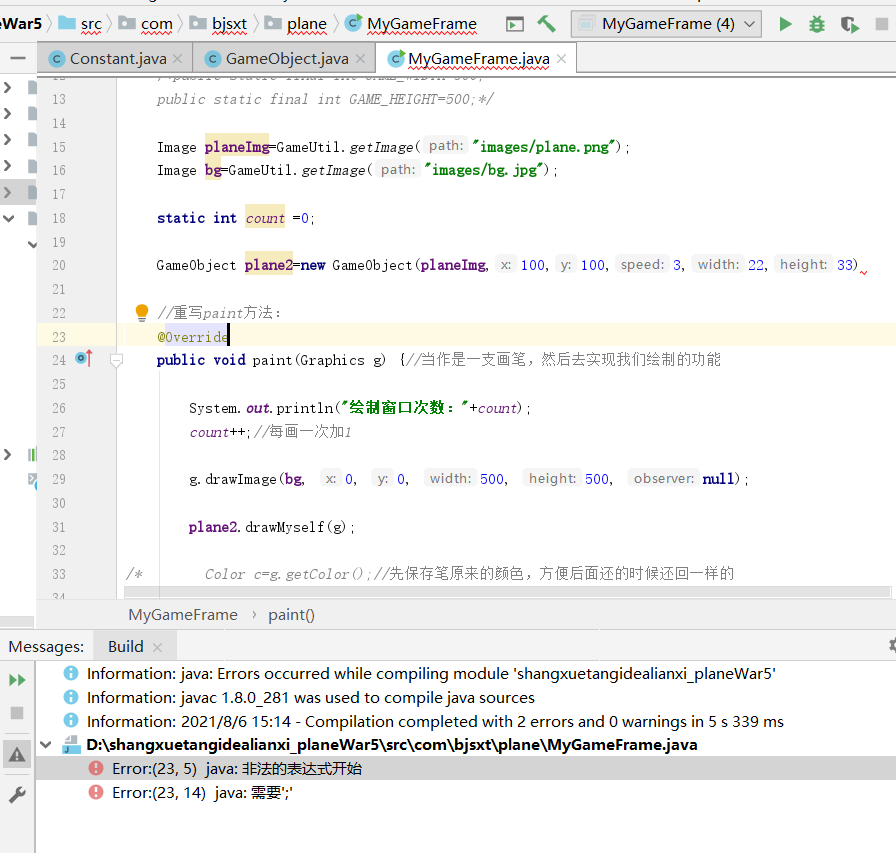Click the grey stop build icon

17,713
